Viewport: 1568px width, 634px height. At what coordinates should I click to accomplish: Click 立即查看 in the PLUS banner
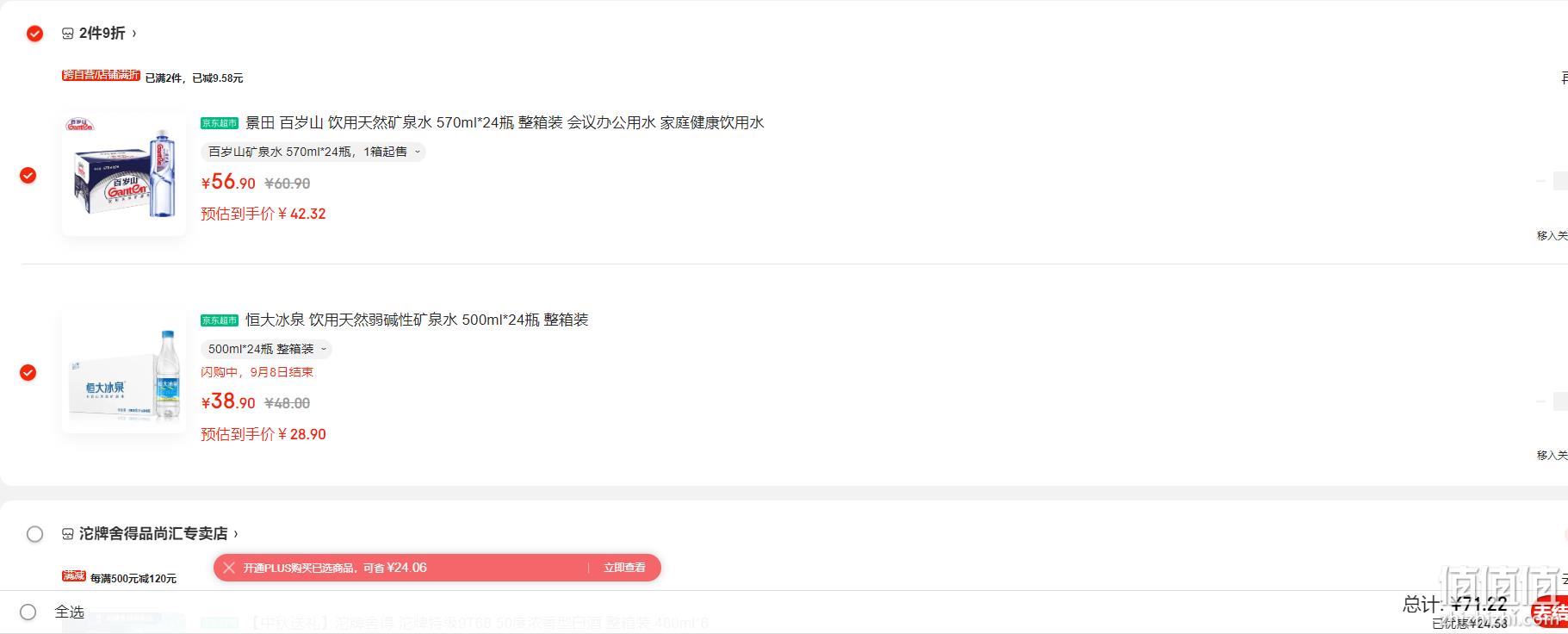point(624,568)
